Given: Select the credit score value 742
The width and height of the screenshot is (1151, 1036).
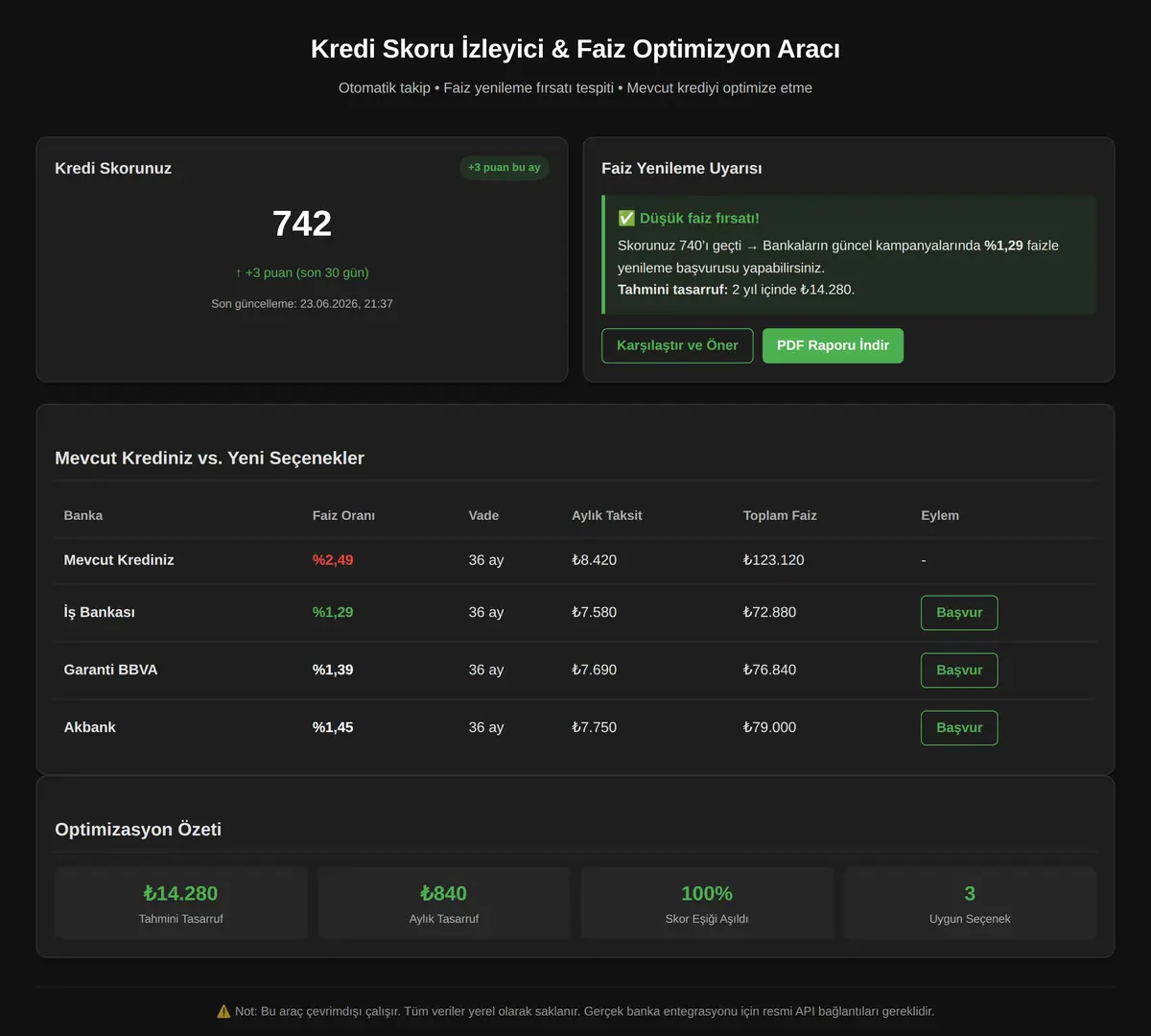Looking at the screenshot, I should (x=302, y=224).
